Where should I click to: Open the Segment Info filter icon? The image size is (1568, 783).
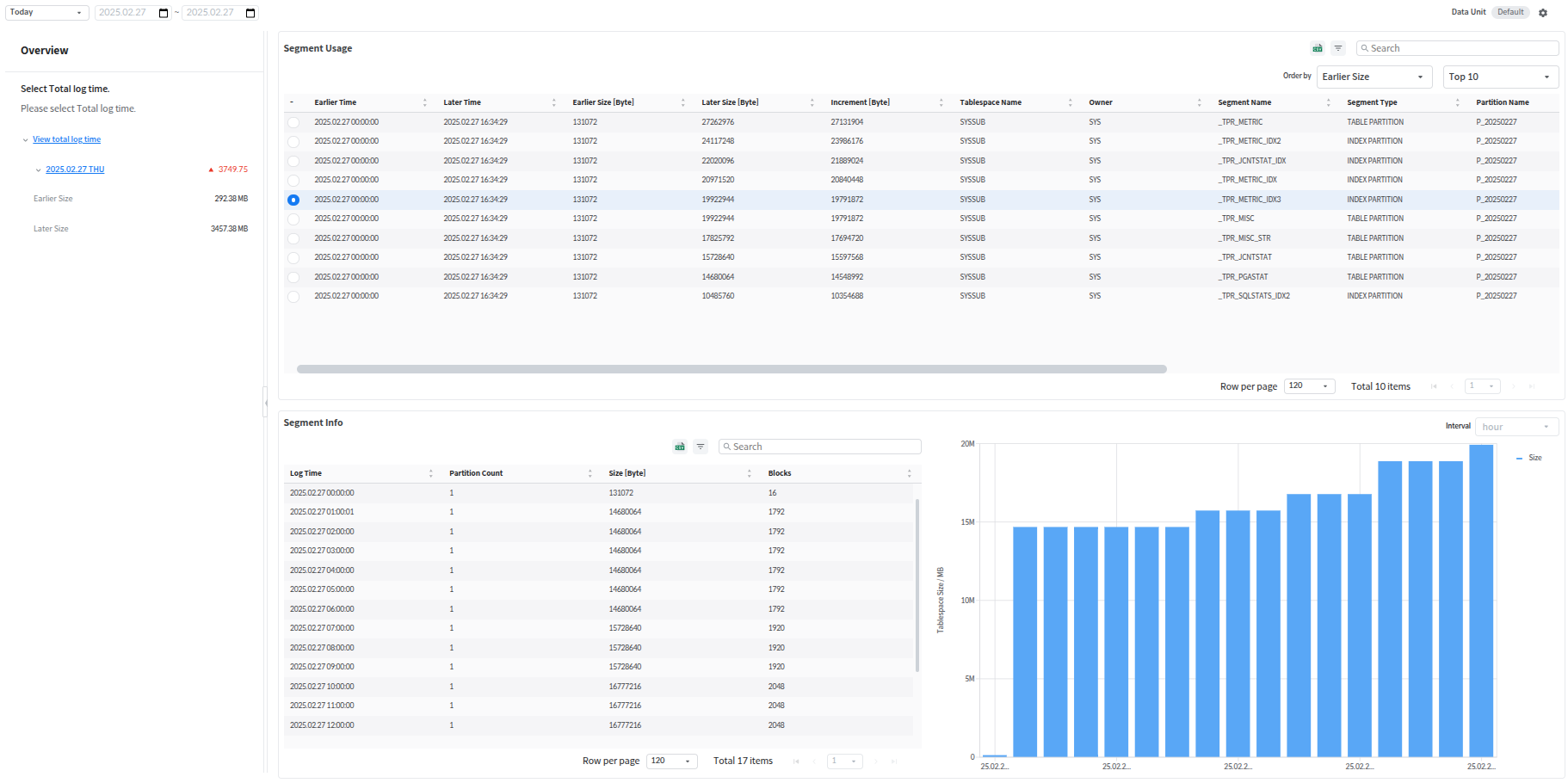pos(701,447)
